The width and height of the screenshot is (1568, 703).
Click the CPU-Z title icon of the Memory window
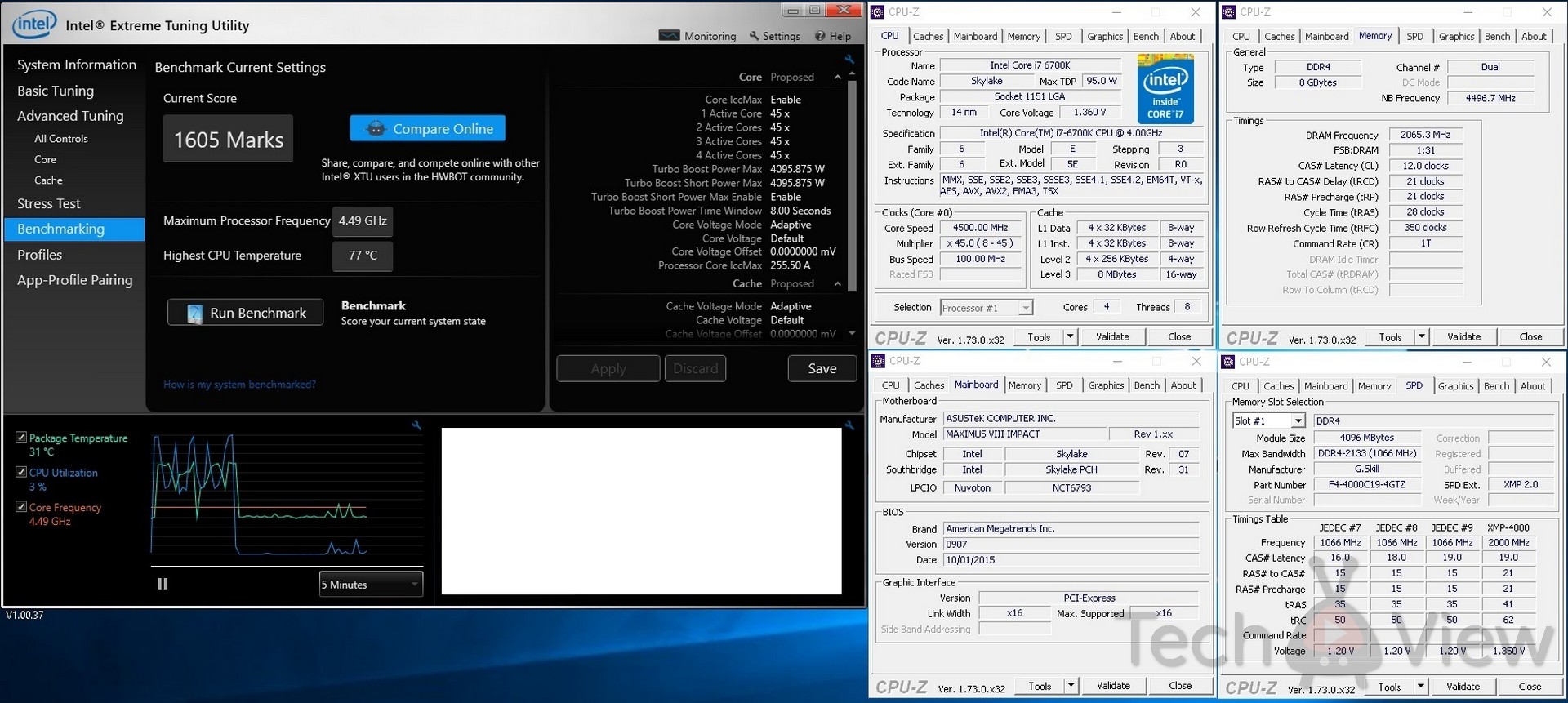1229,11
